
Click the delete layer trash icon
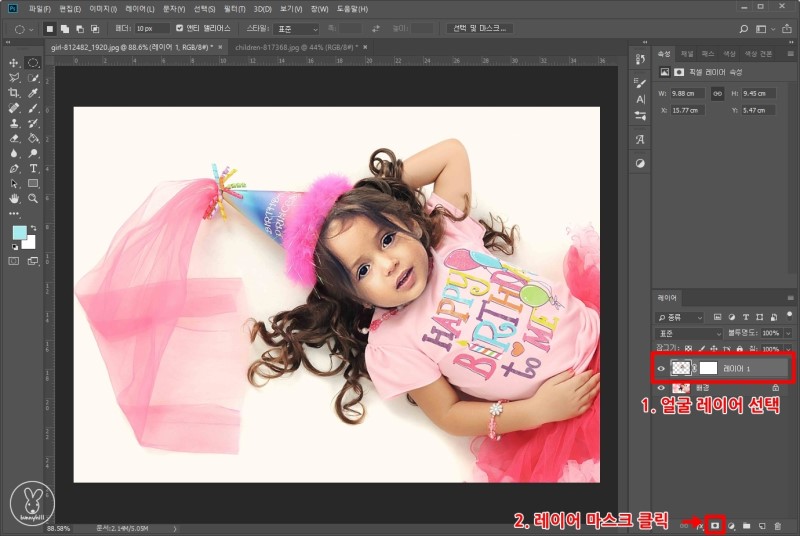[x=777, y=524]
